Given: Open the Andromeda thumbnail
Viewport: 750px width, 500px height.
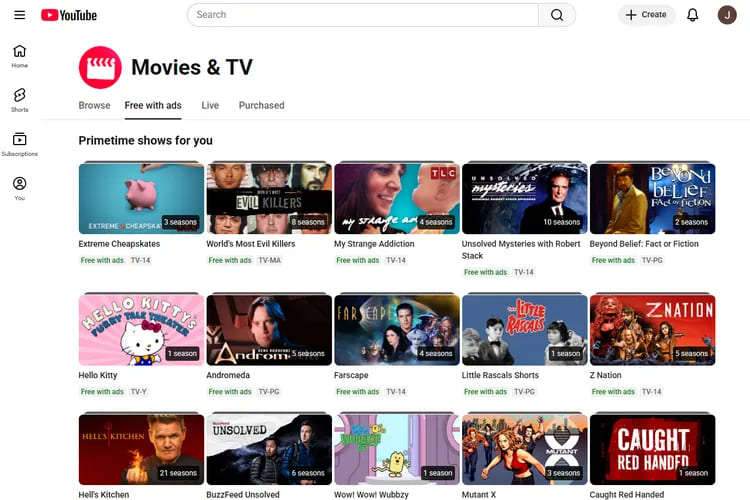Looking at the screenshot, I should click(x=269, y=330).
